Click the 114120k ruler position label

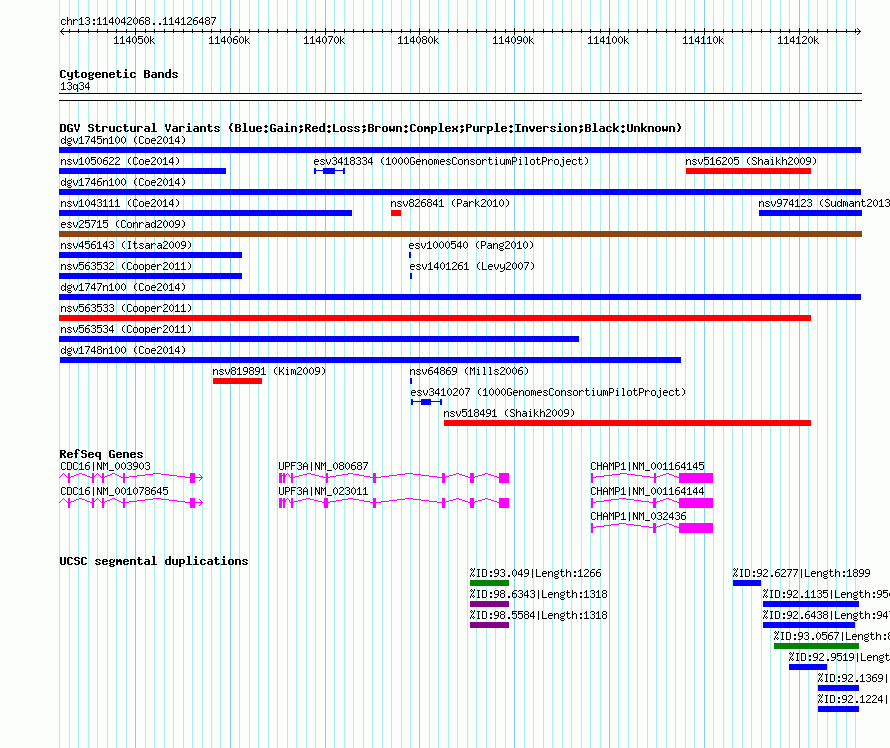pos(798,40)
